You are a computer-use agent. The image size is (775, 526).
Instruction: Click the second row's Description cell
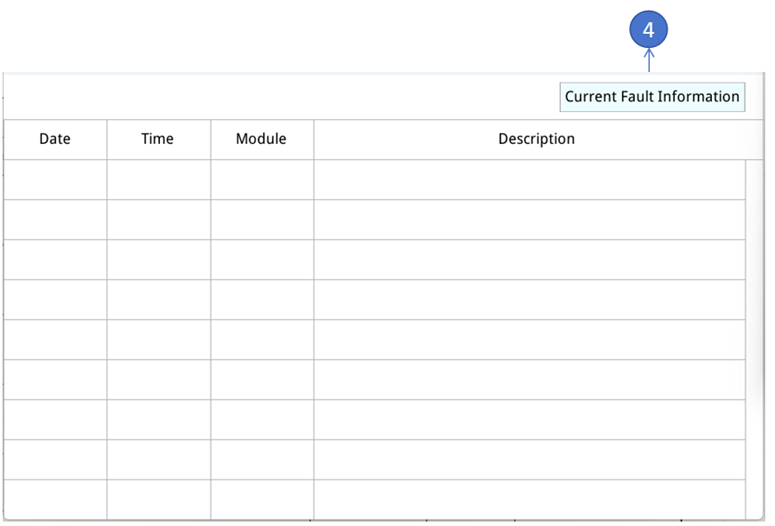(529, 220)
